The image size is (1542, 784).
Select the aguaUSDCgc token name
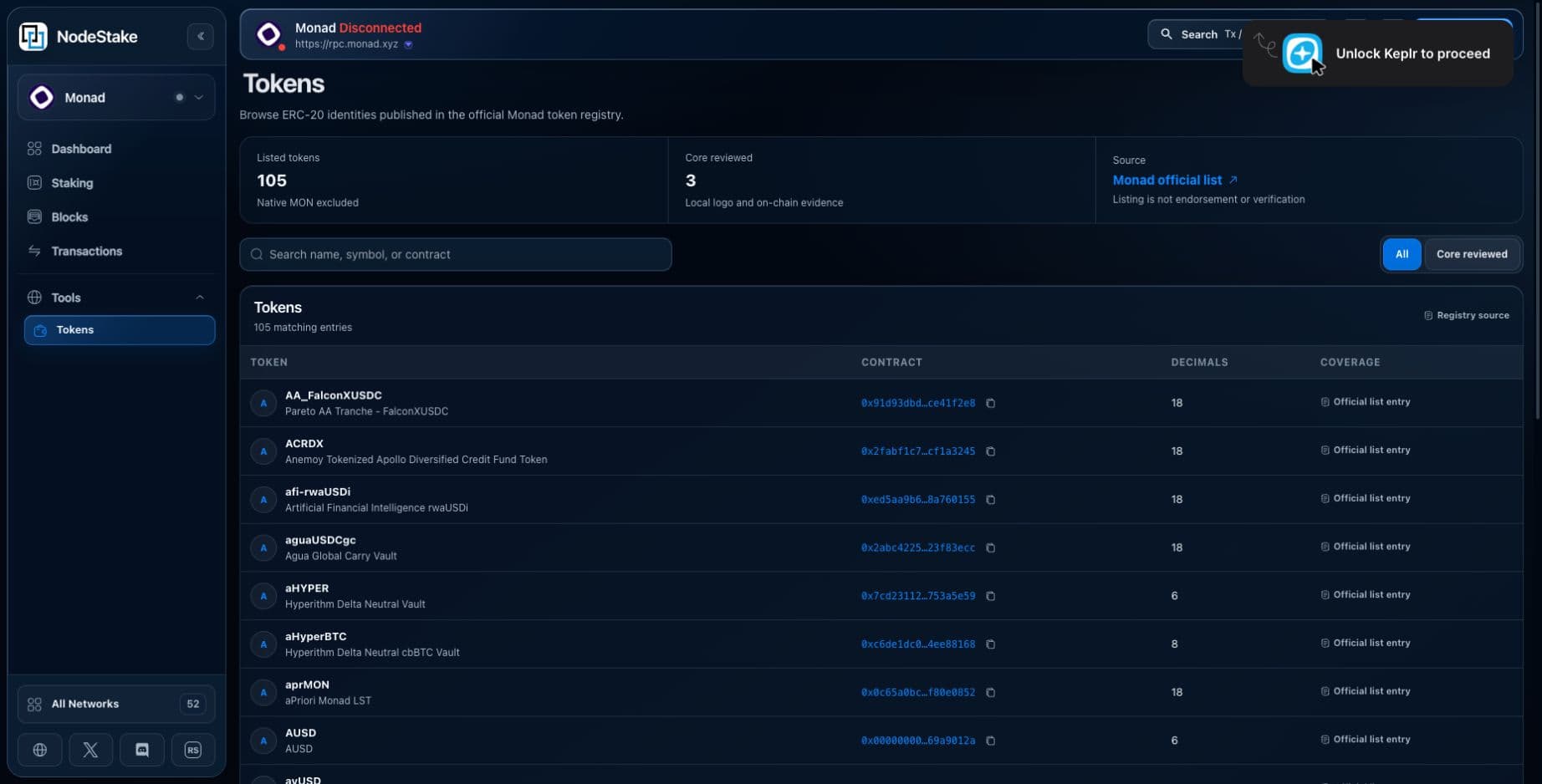pos(320,540)
